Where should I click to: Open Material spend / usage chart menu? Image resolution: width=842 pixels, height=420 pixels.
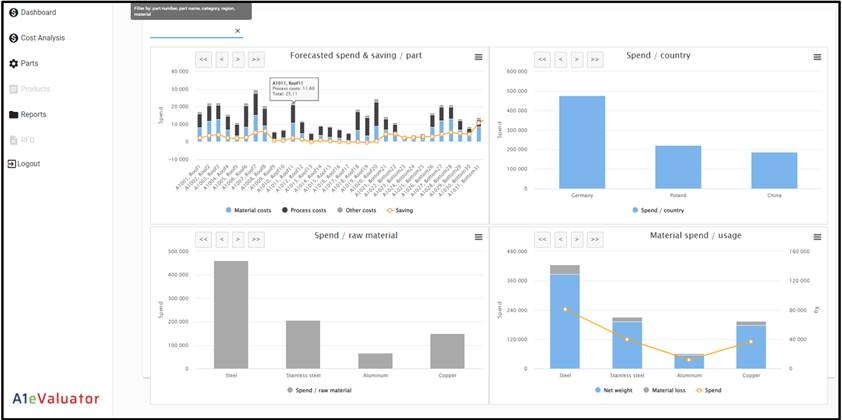(817, 237)
